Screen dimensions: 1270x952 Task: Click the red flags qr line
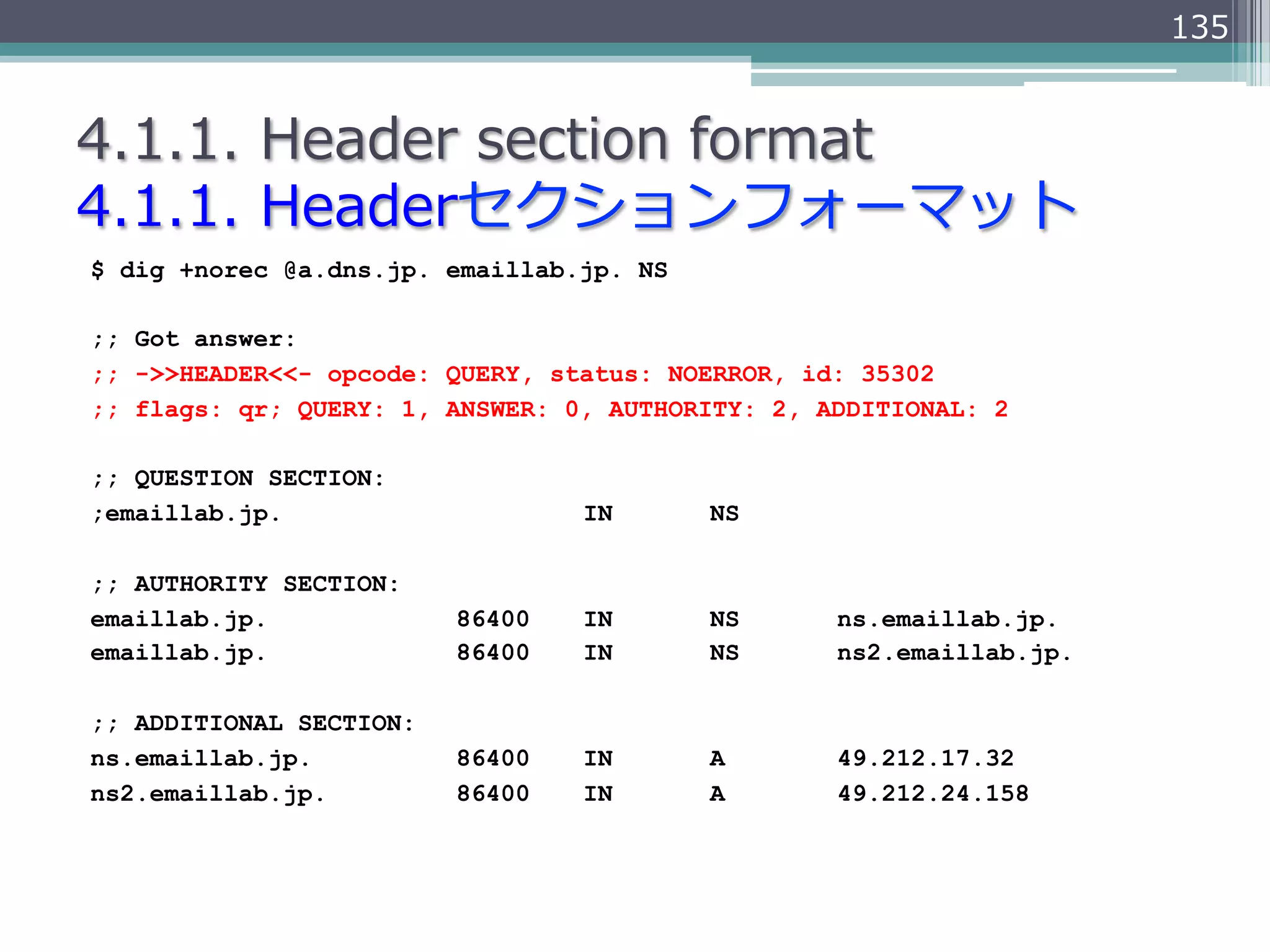[550, 410]
